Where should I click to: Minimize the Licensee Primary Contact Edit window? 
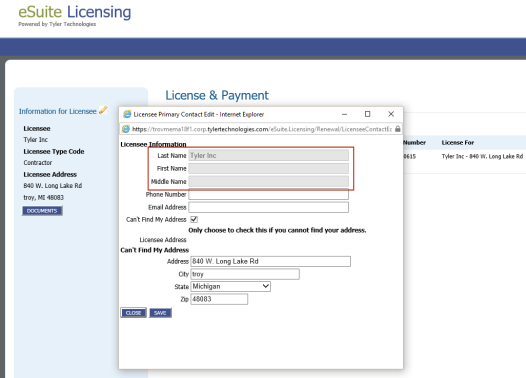pos(344,114)
